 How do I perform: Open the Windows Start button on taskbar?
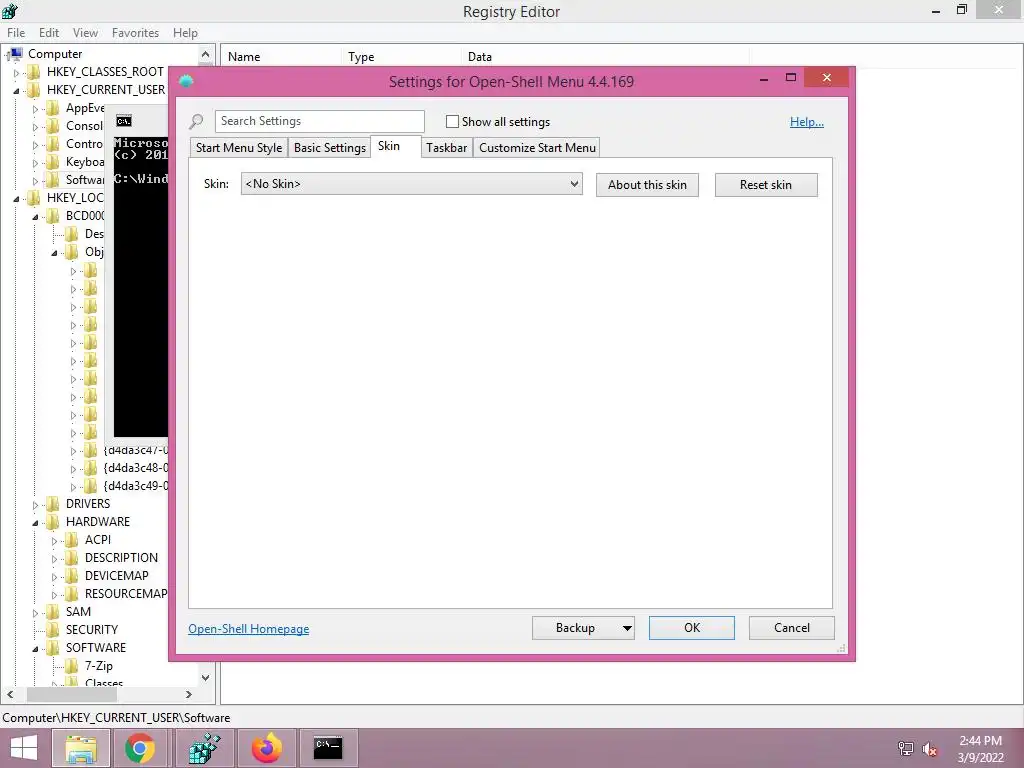pos(24,748)
